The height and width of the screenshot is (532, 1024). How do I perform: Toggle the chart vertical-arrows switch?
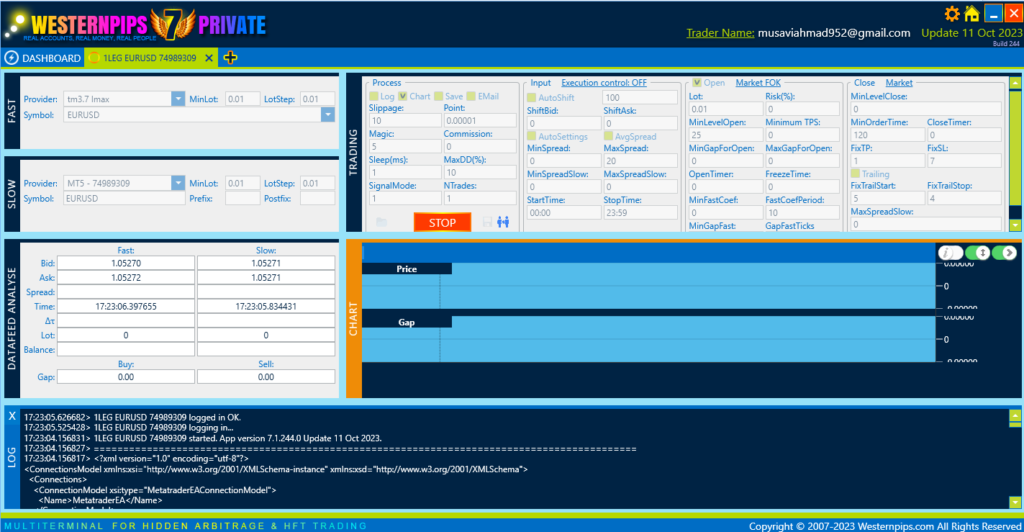pos(977,253)
